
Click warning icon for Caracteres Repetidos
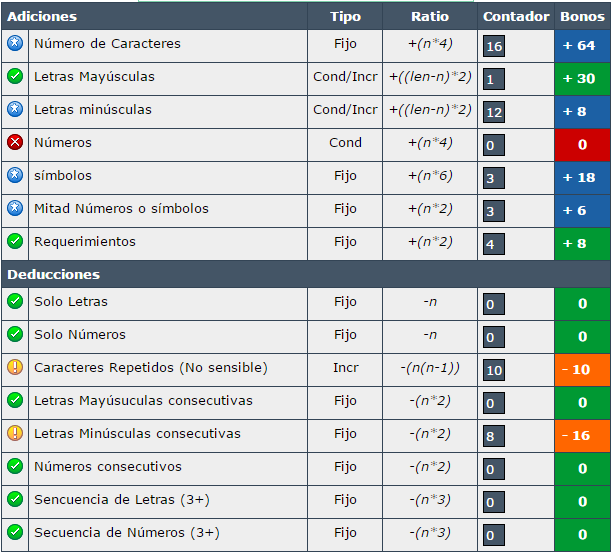click(15, 367)
